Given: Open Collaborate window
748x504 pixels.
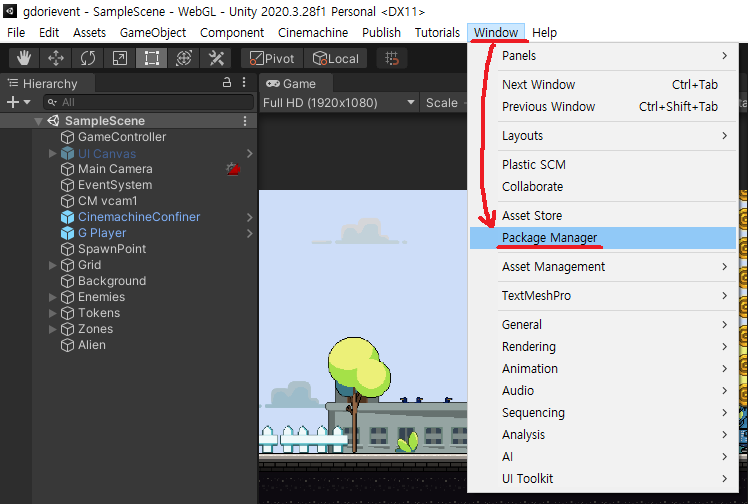Looking at the screenshot, I should [x=603, y=186].
